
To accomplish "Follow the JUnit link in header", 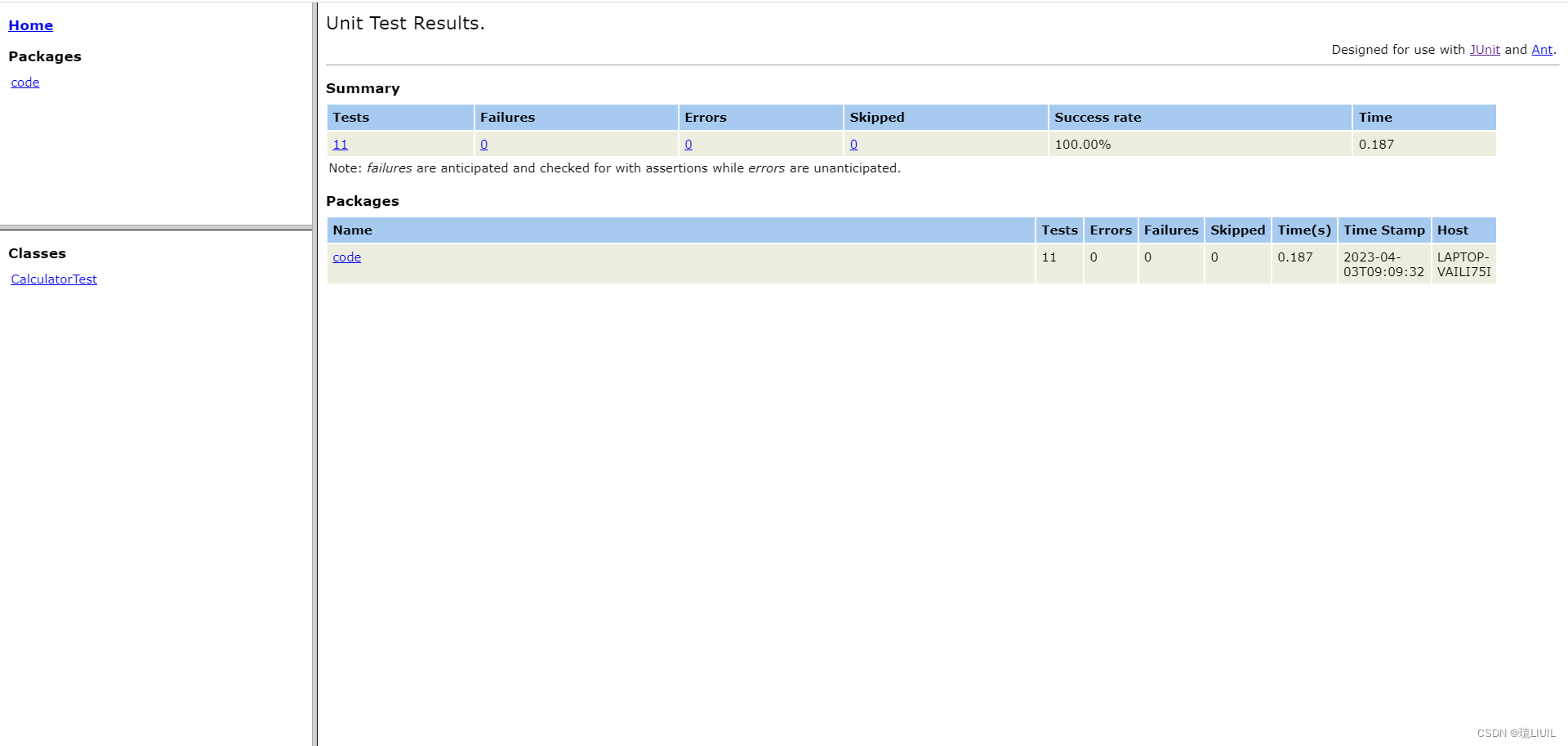I will [1485, 50].
